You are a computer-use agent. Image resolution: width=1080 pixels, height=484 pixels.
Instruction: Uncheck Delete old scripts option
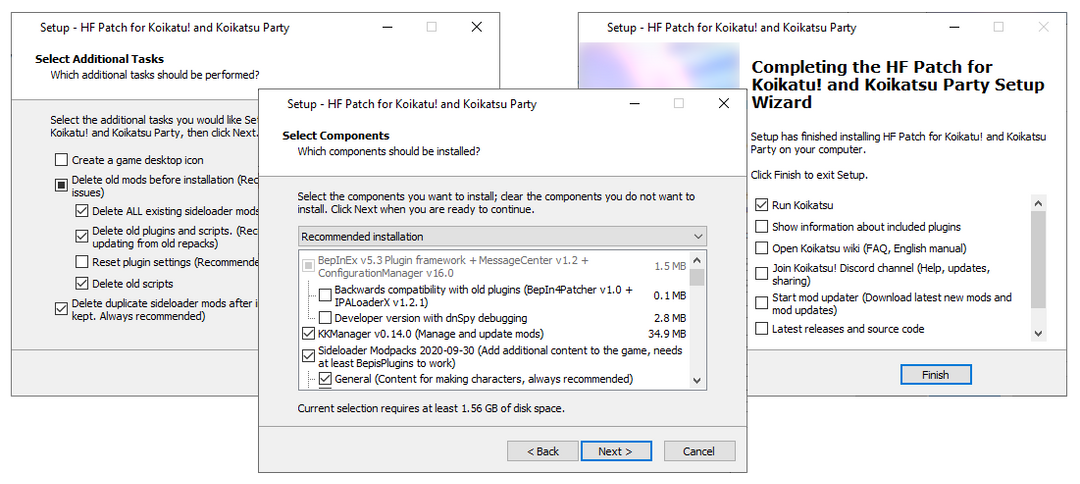[x=82, y=284]
